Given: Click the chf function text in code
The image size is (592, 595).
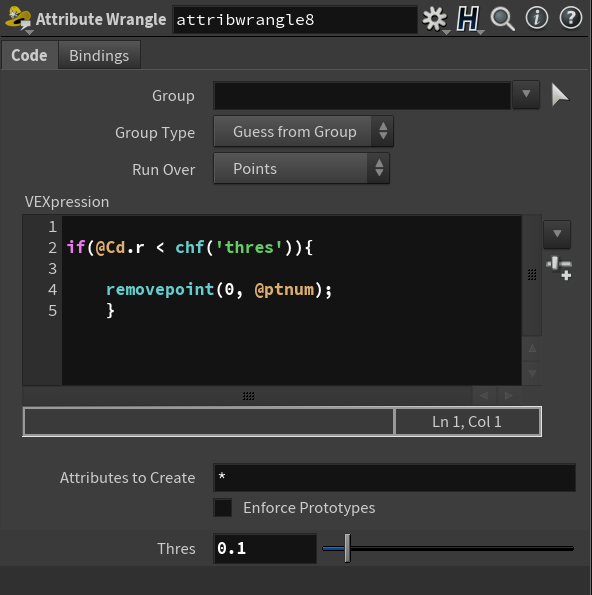Looking at the screenshot, I should click(x=190, y=247).
